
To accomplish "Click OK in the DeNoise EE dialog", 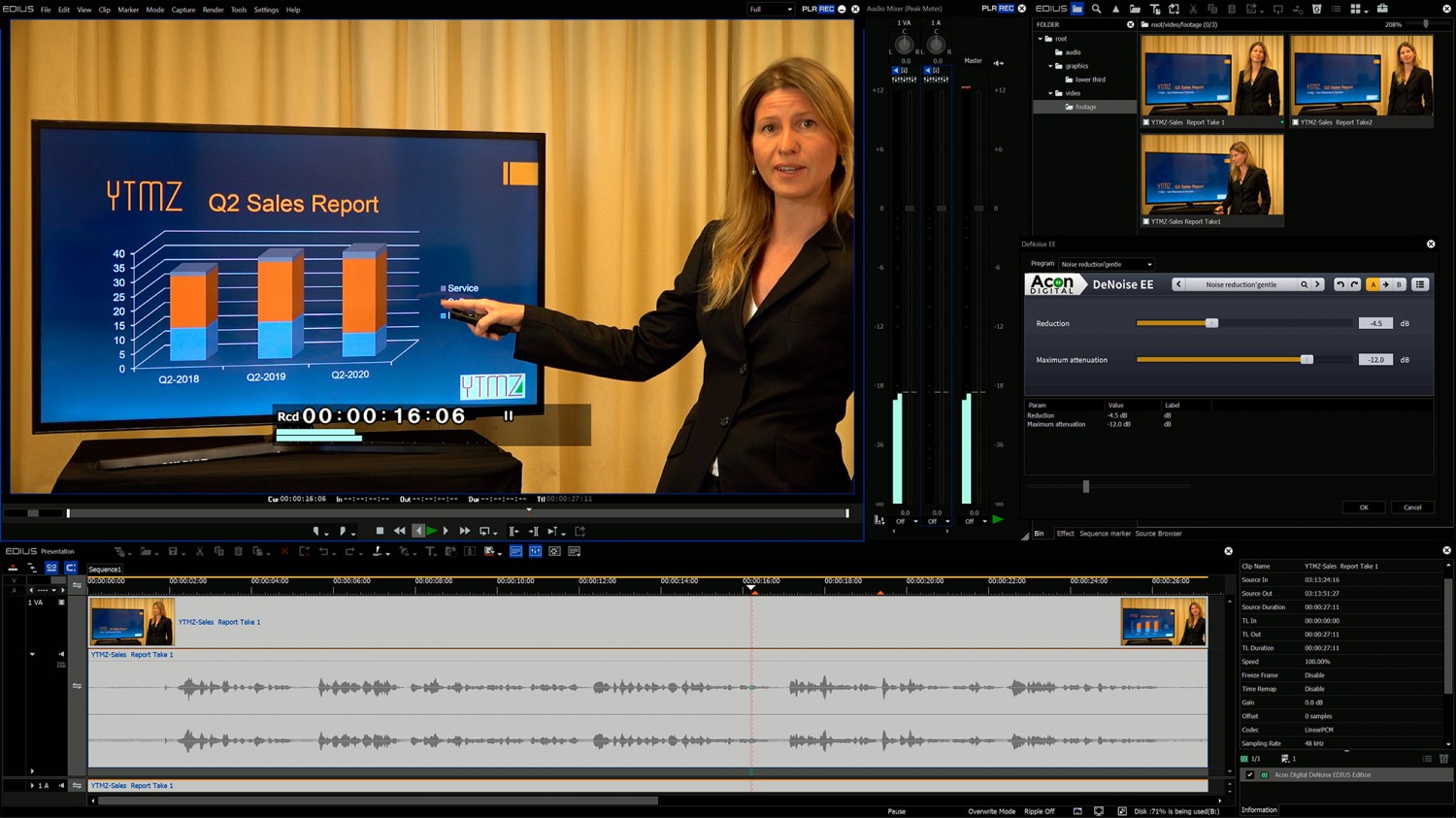I will 1364,507.
